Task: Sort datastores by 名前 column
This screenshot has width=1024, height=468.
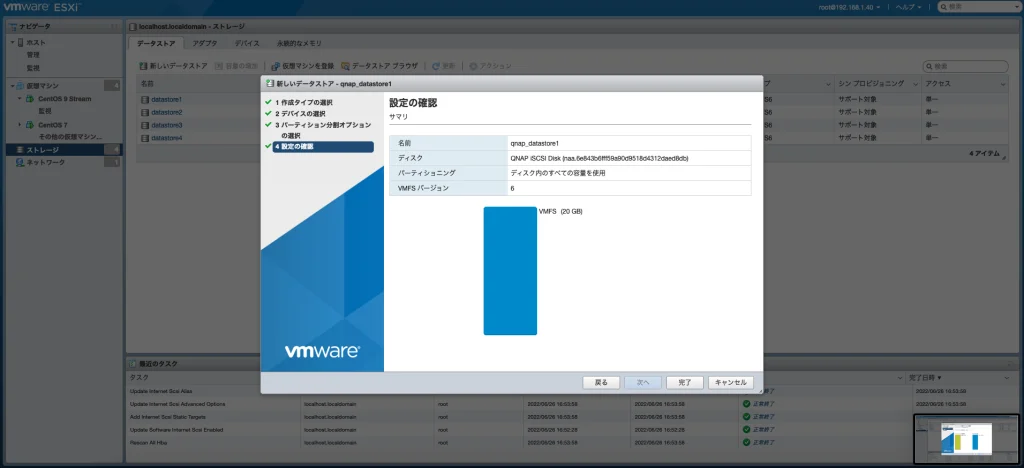Action: (147, 84)
